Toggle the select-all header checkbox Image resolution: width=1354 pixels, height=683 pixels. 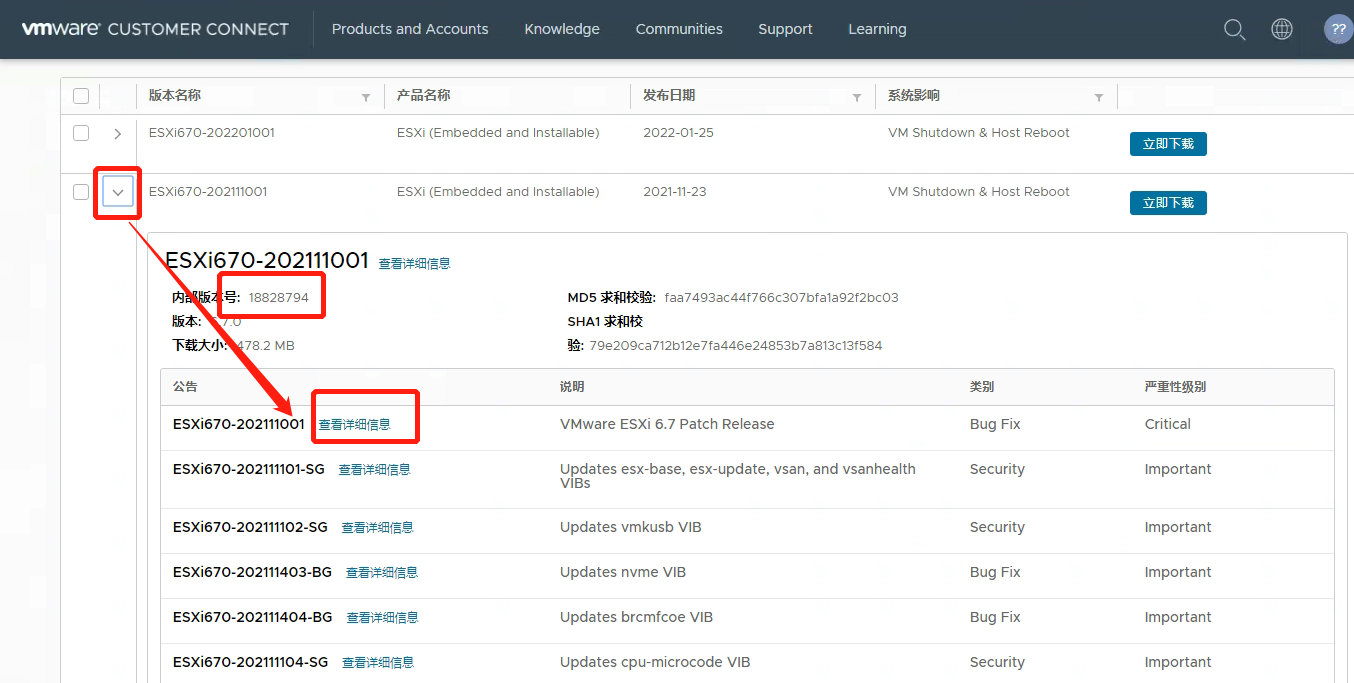[81, 96]
